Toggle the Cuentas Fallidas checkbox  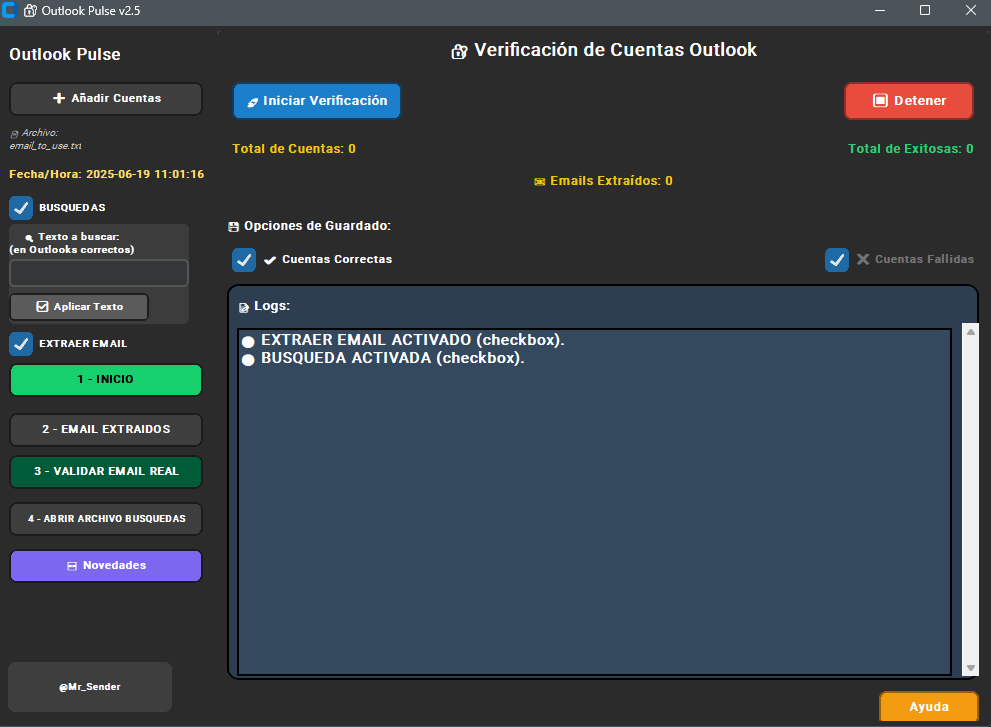click(837, 259)
